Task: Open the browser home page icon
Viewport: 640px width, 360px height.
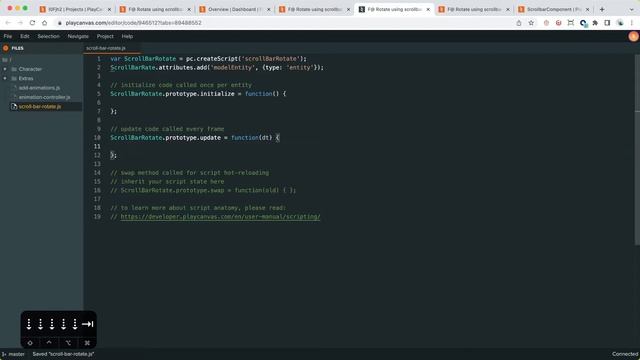Action: click(44, 23)
